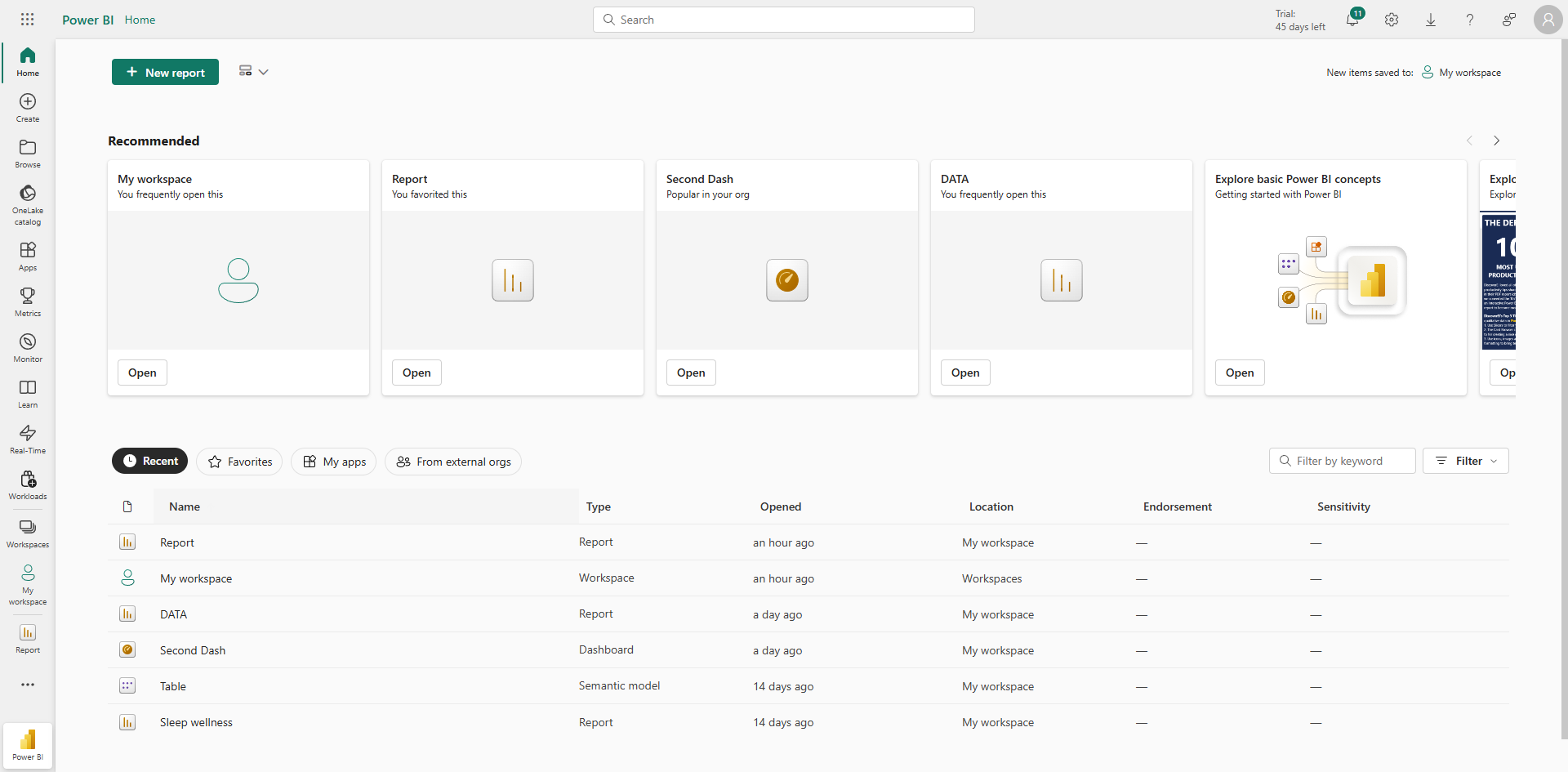This screenshot has height=772, width=1568.
Task: Open OneLake catalog in sidebar
Action: point(28,204)
